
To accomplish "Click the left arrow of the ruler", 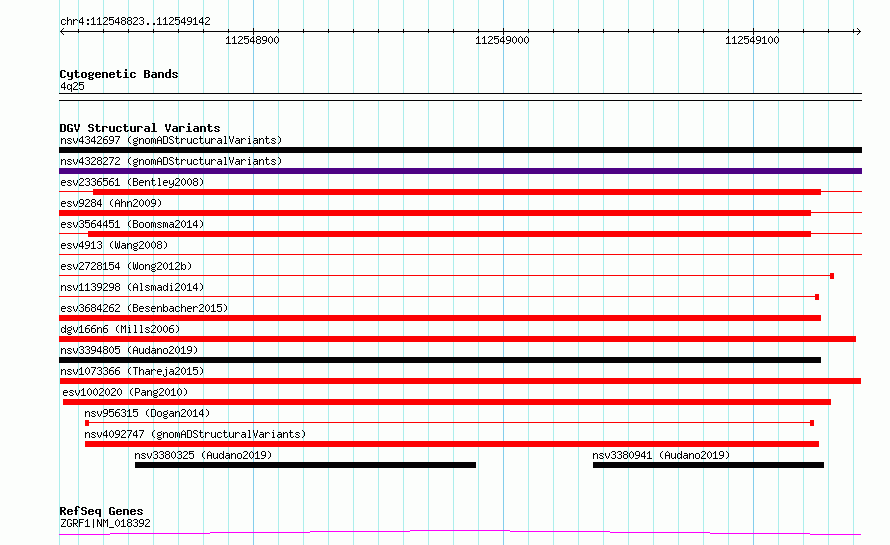I will 62,31.
